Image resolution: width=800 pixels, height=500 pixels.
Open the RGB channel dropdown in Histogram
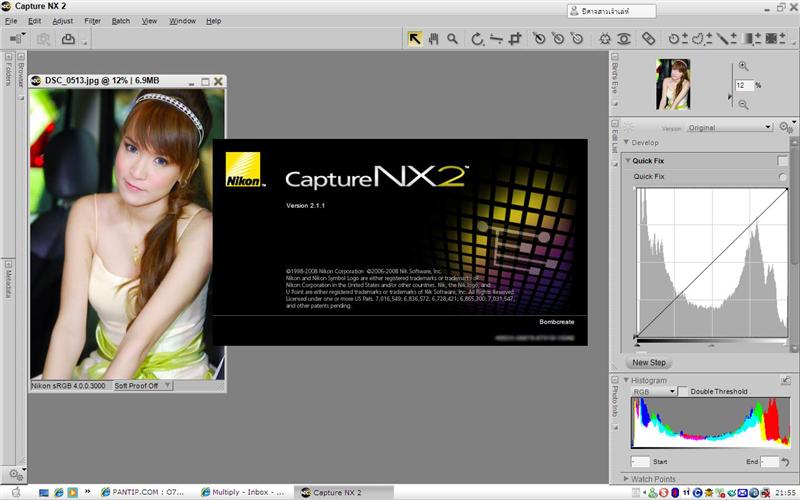[654, 391]
